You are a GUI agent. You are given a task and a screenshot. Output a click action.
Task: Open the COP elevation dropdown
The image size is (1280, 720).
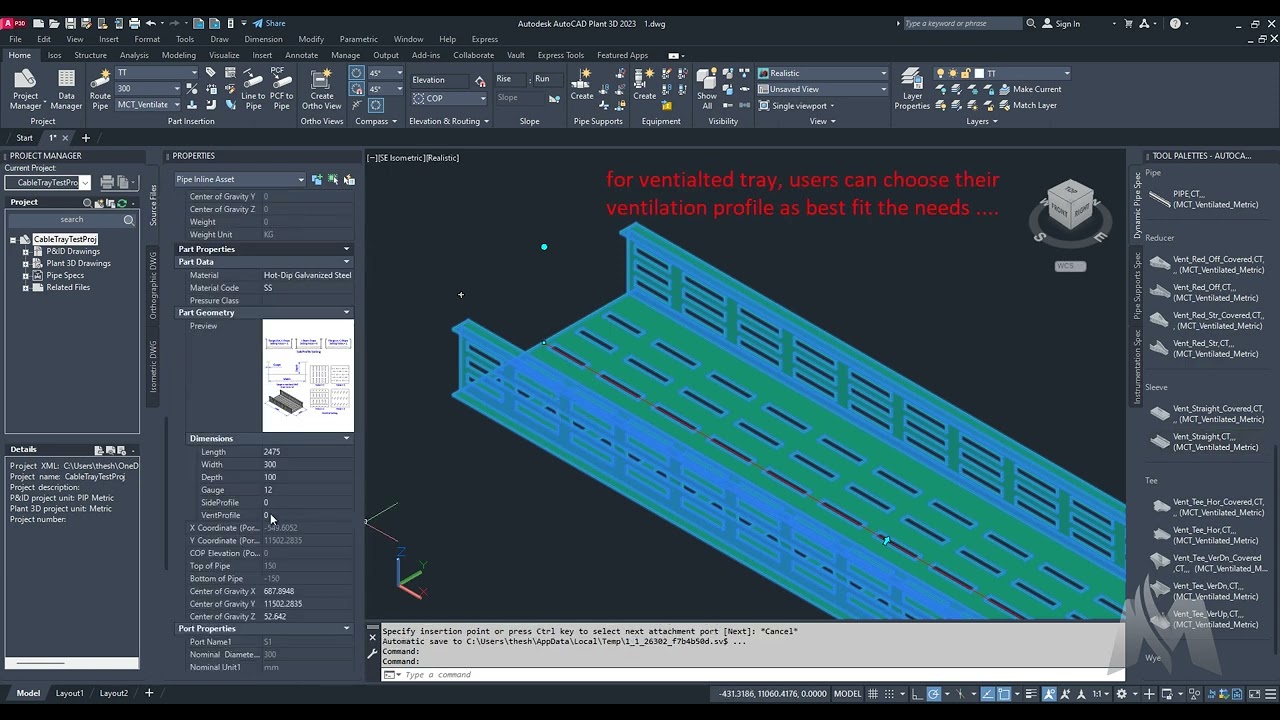coord(449,98)
